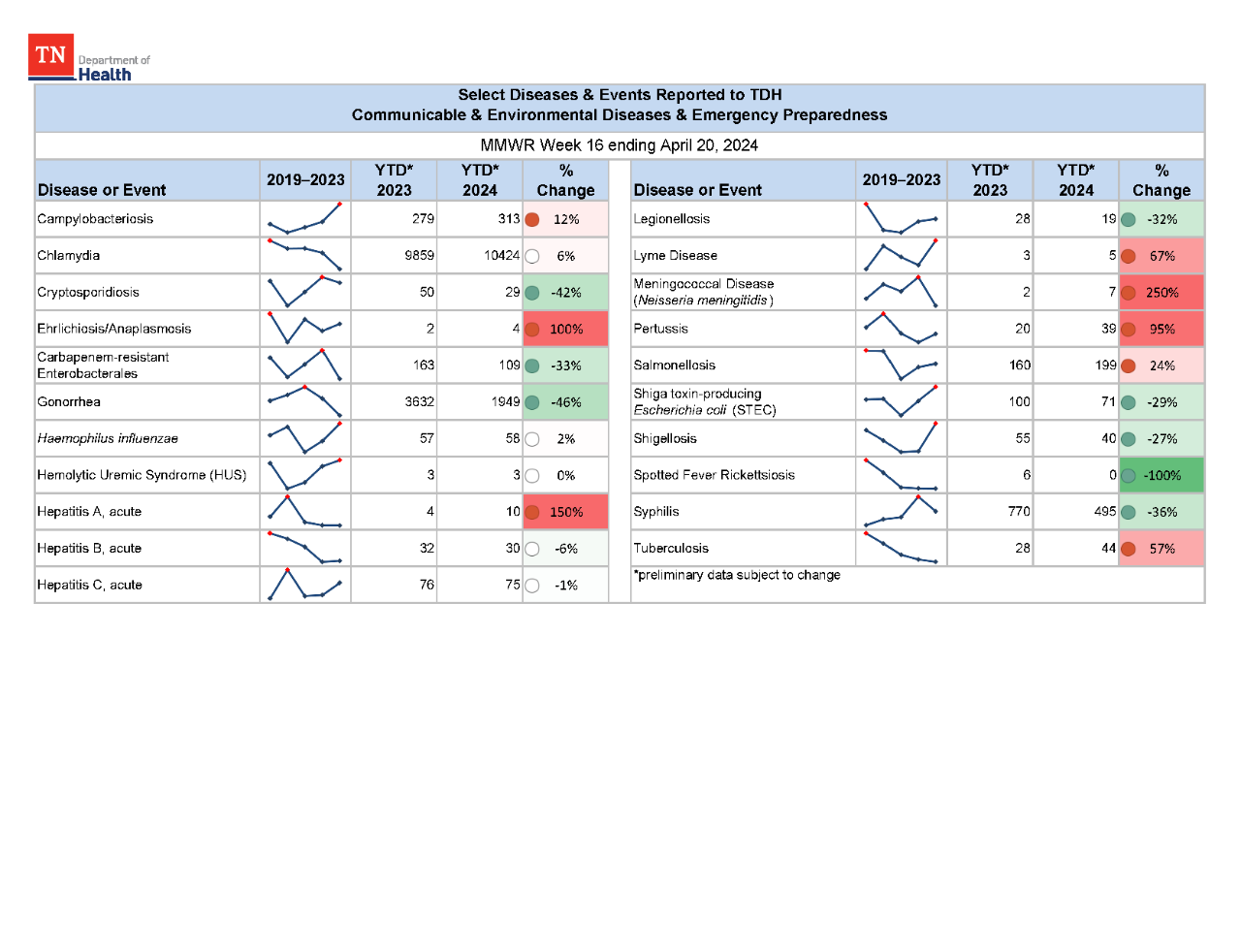
Task: Click the left table's Disease or Event header
Action: (x=102, y=190)
